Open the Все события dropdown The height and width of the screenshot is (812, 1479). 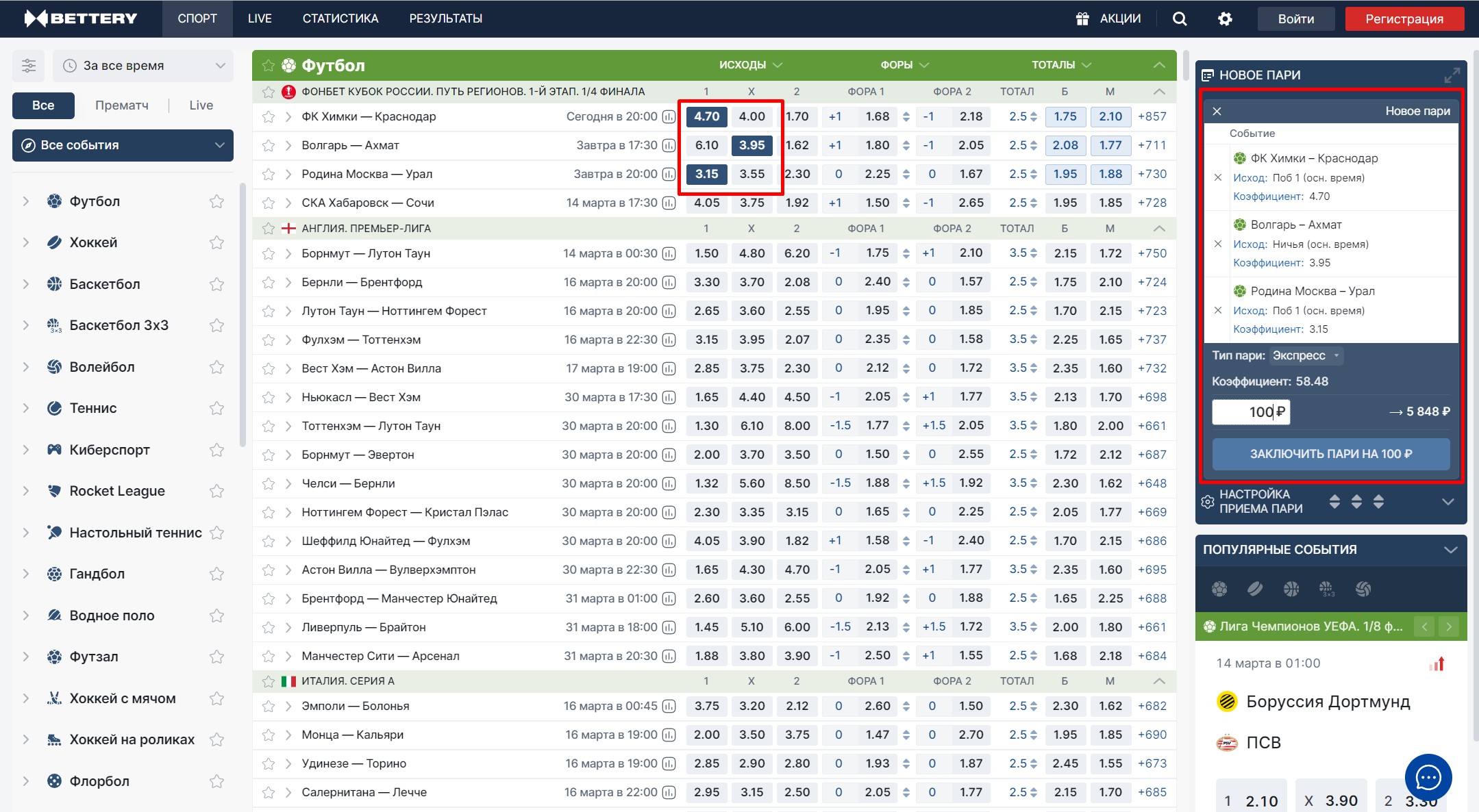pos(123,145)
